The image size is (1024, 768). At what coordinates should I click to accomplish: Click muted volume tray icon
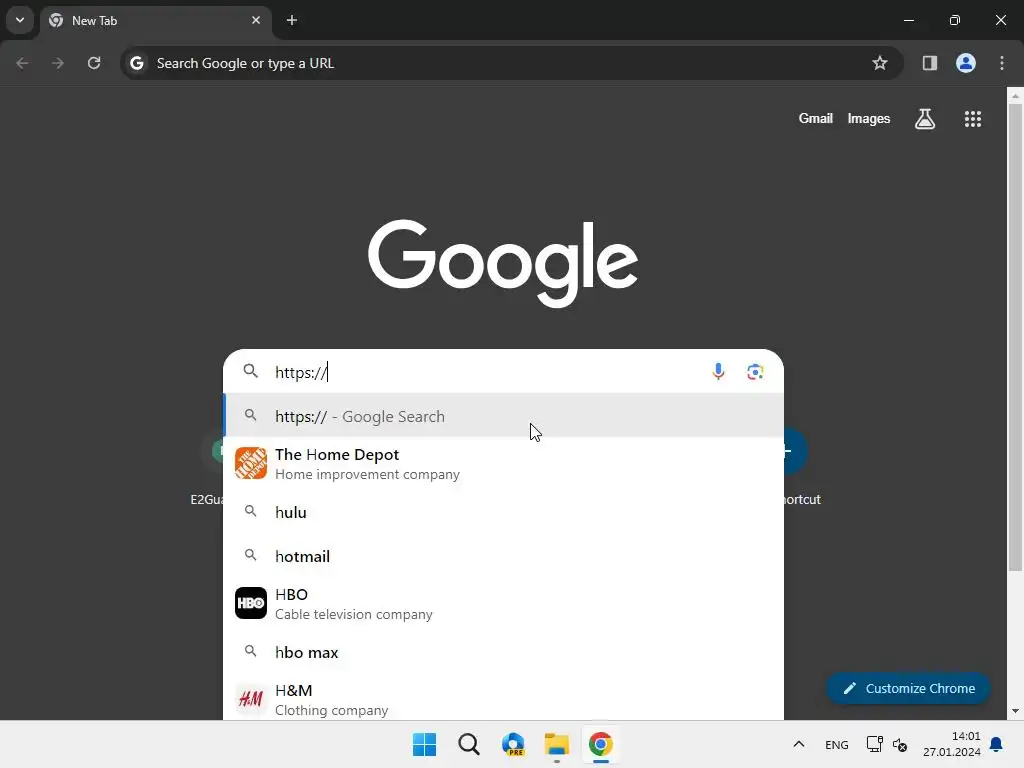pos(900,744)
